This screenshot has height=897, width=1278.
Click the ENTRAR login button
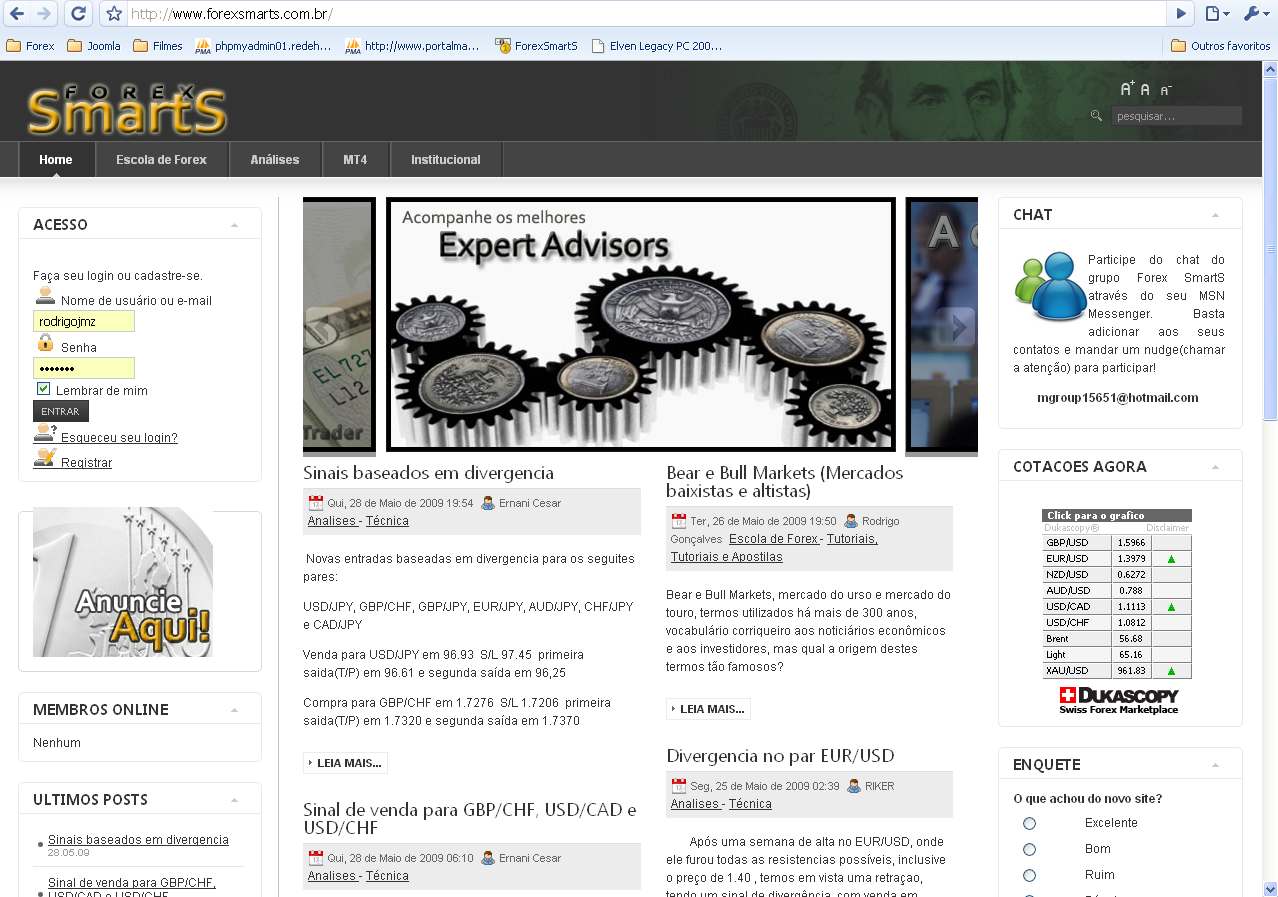61,411
